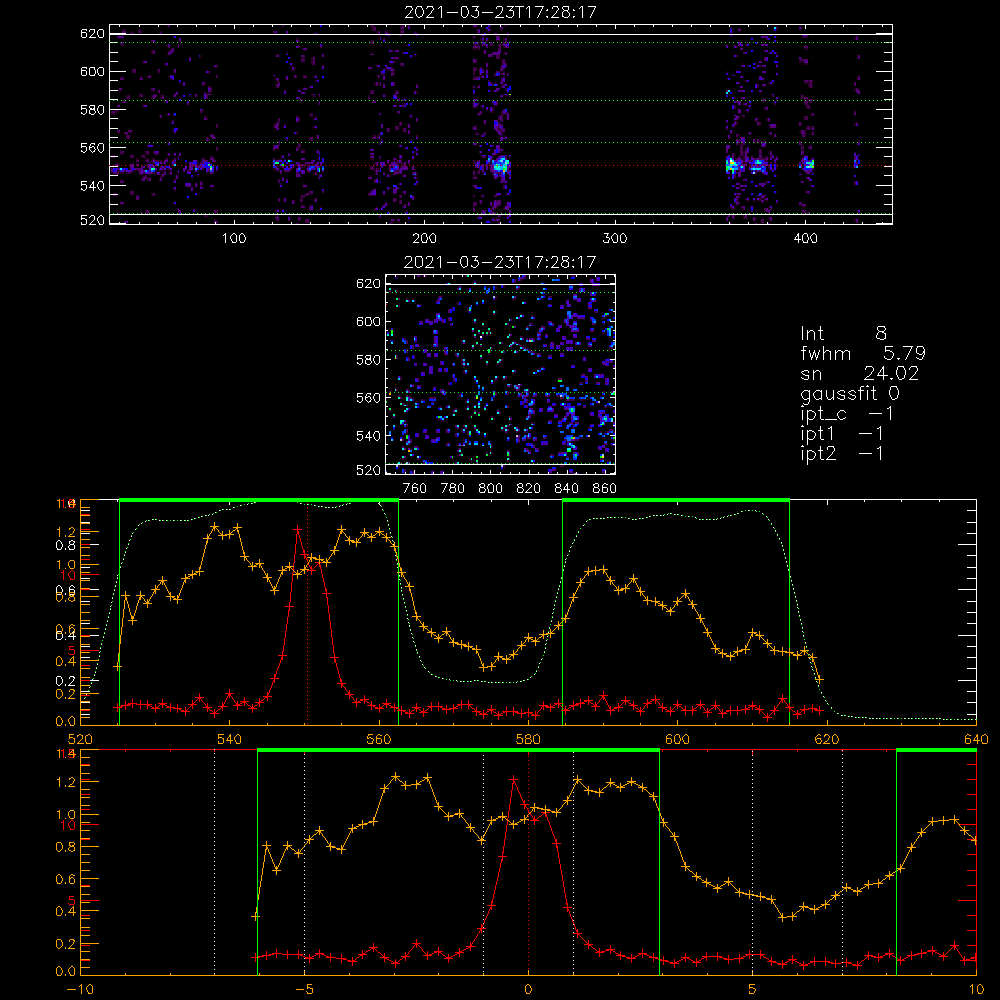Click x-axis label 800 under the small image
1000x1000 pixels.
(x=490, y=489)
